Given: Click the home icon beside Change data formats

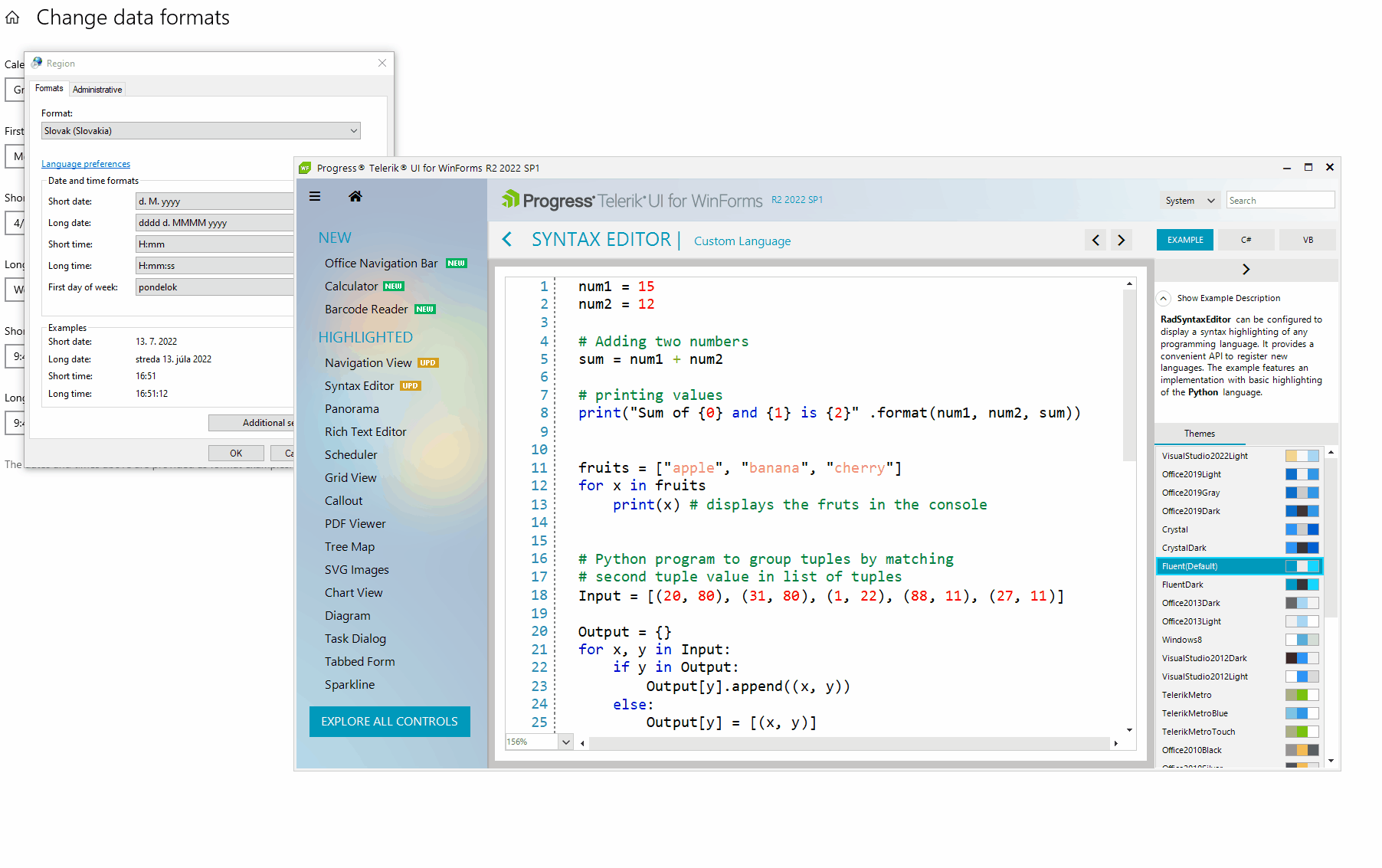Looking at the screenshot, I should 12,18.
